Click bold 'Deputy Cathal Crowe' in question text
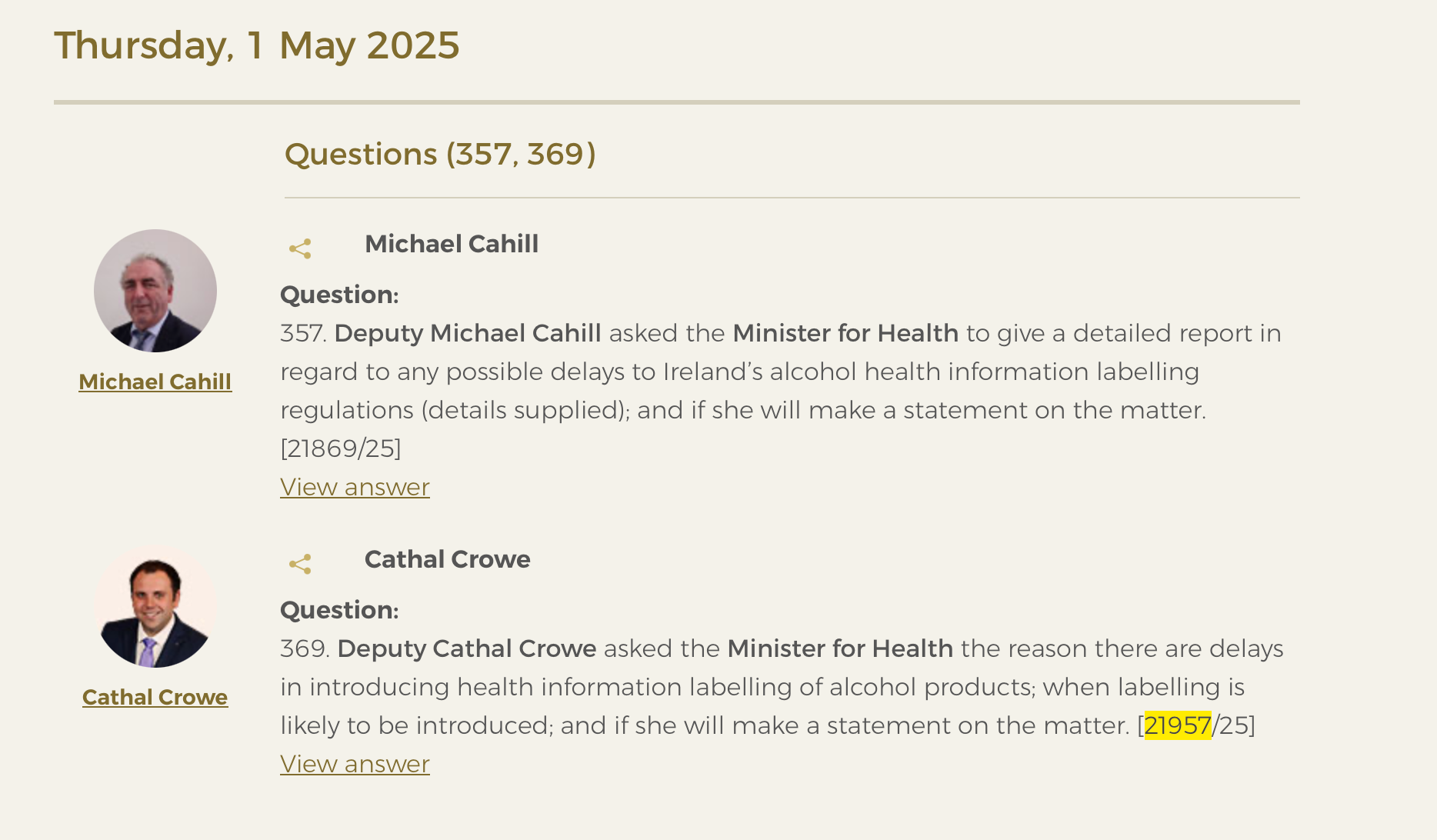This screenshot has height=840, width=1437. (467, 648)
